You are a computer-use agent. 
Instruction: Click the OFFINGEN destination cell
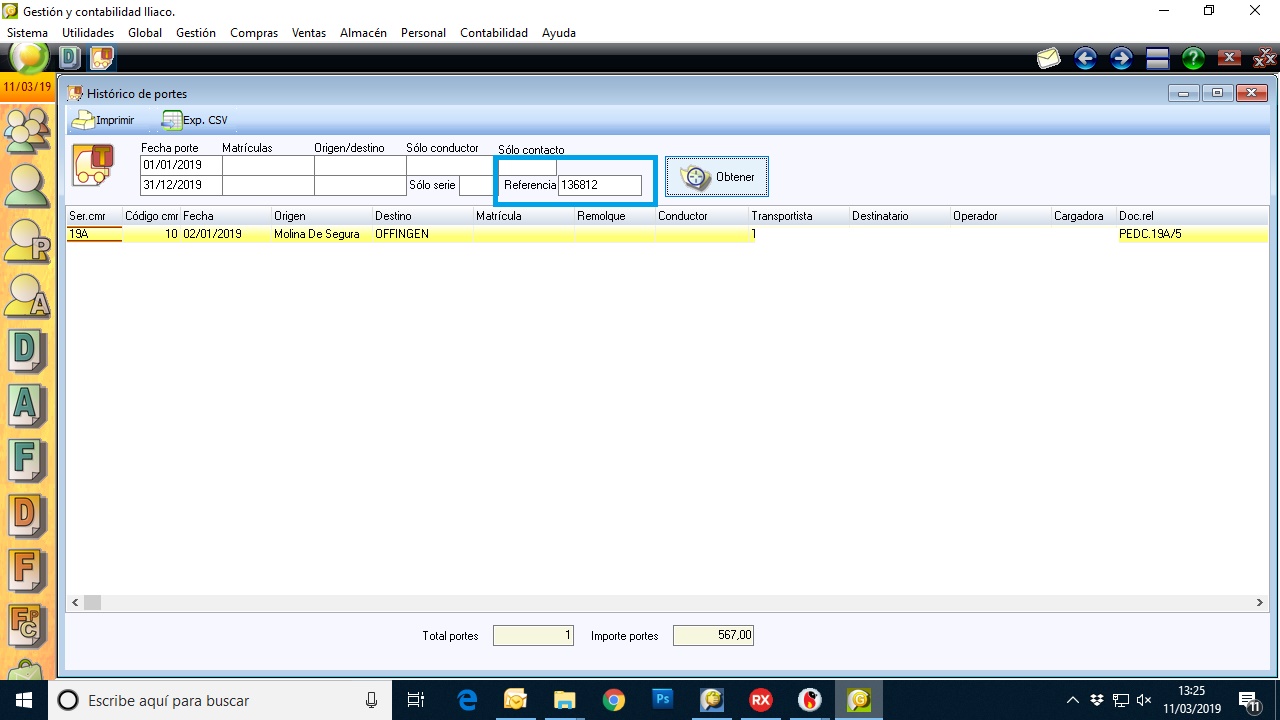coord(423,234)
